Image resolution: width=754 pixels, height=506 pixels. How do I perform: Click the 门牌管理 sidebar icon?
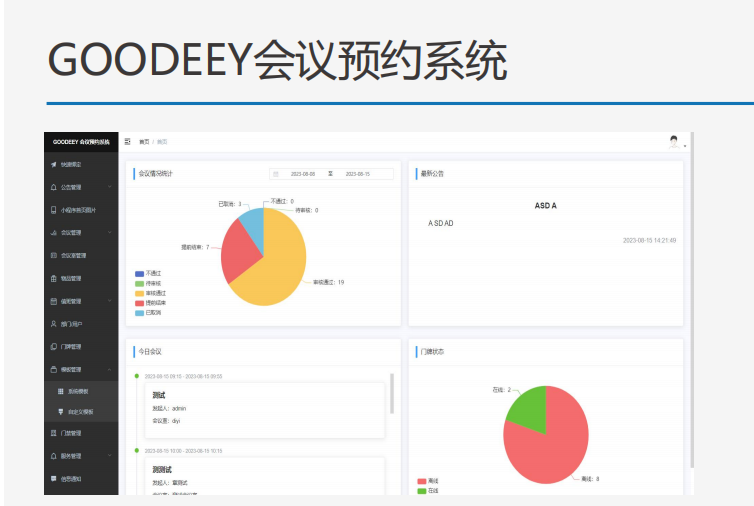click(54, 347)
